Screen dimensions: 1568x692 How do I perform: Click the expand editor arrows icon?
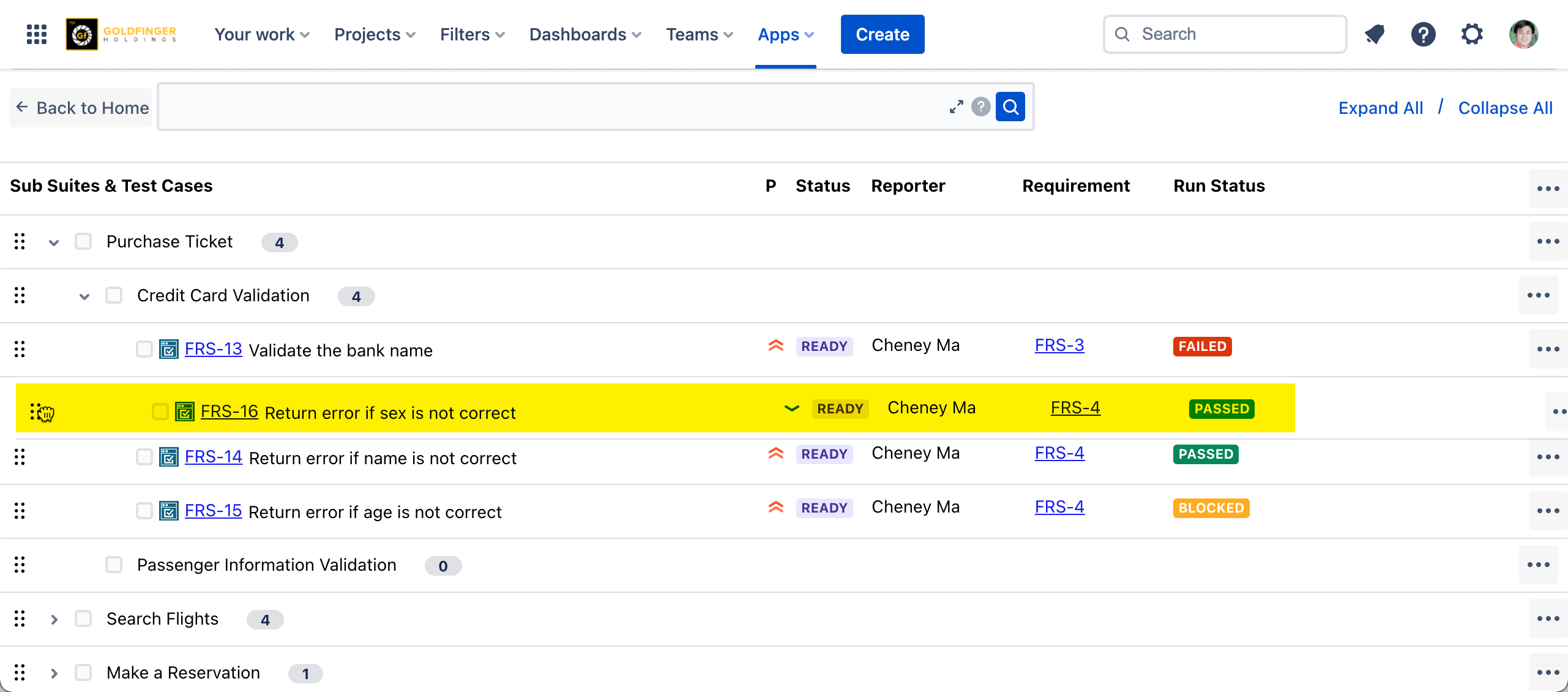click(x=956, y=107)
